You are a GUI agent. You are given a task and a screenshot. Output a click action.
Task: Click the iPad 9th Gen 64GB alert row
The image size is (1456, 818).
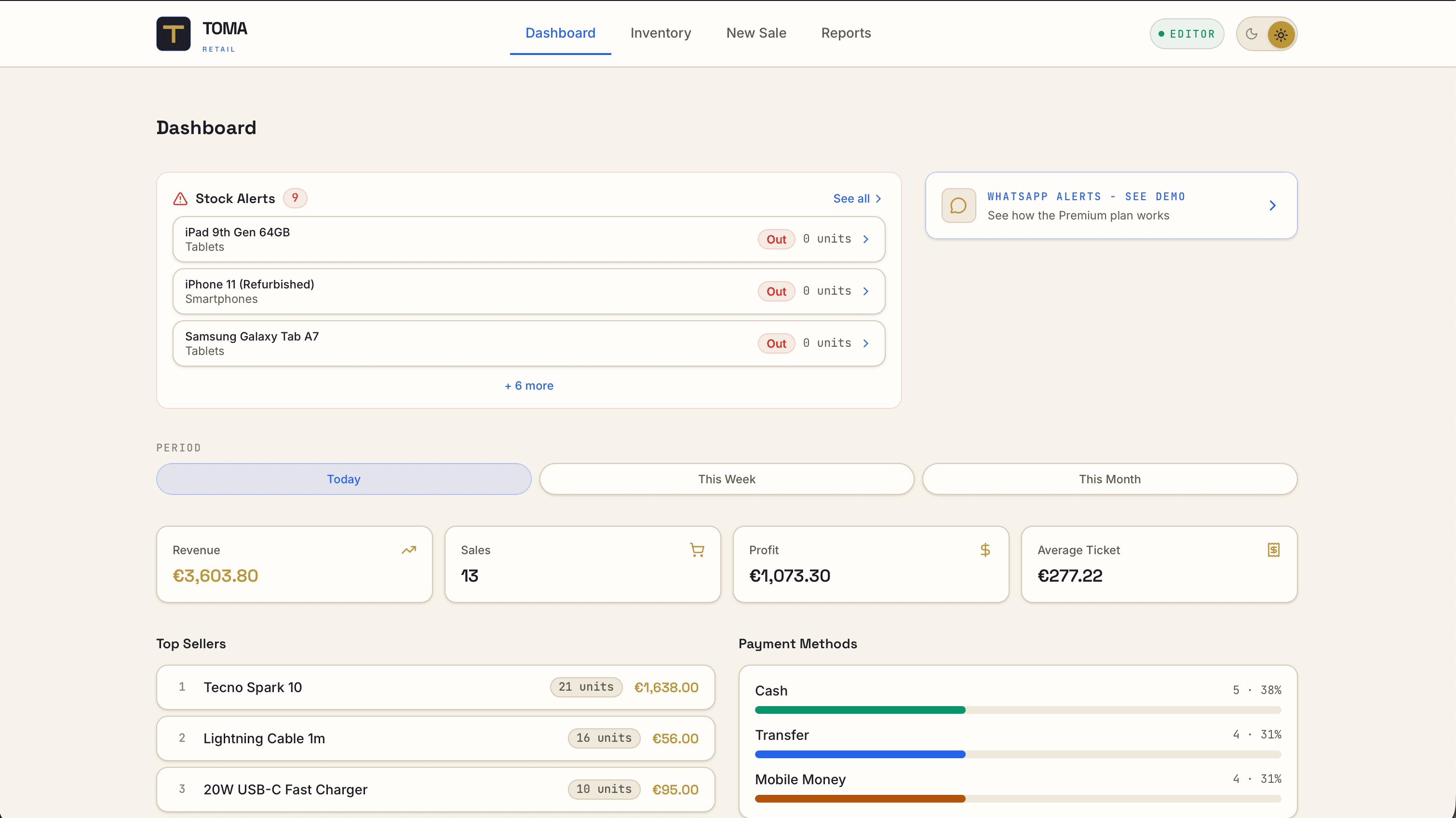pyautogui.click(x=529, y=239)
